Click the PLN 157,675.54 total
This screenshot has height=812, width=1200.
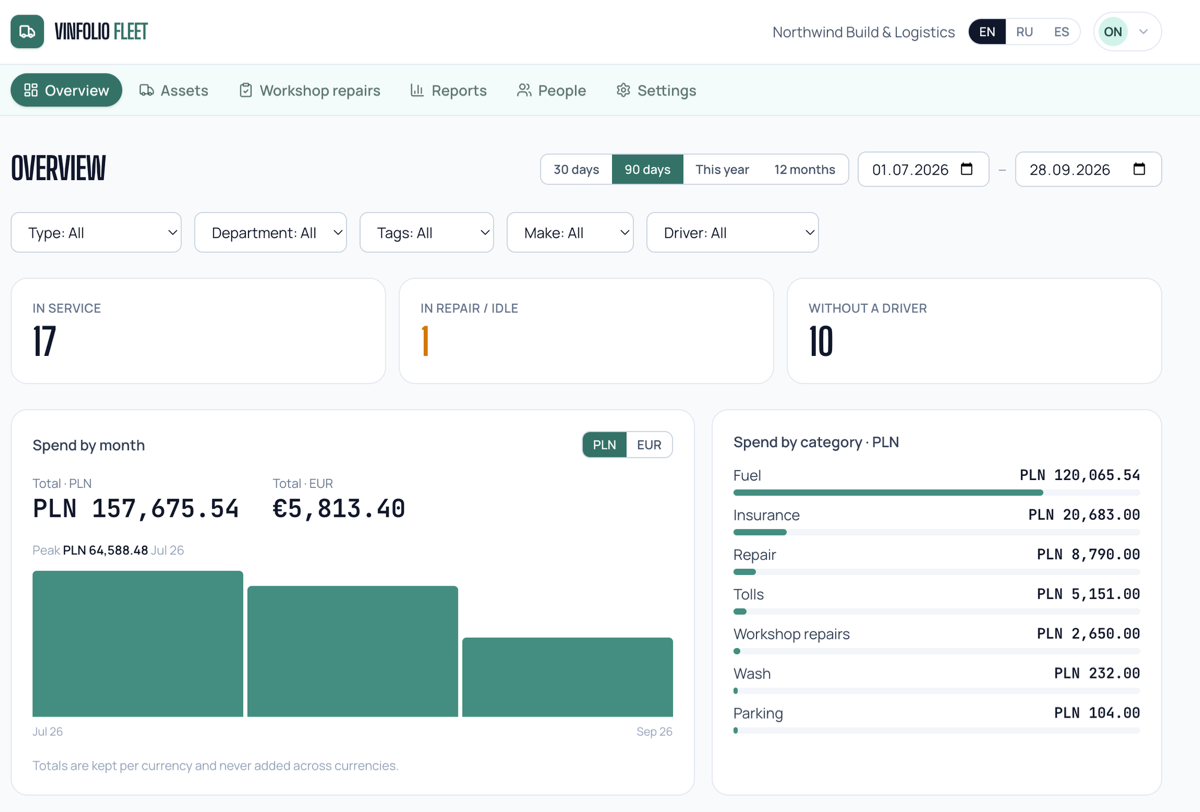(x=136, y=509)
